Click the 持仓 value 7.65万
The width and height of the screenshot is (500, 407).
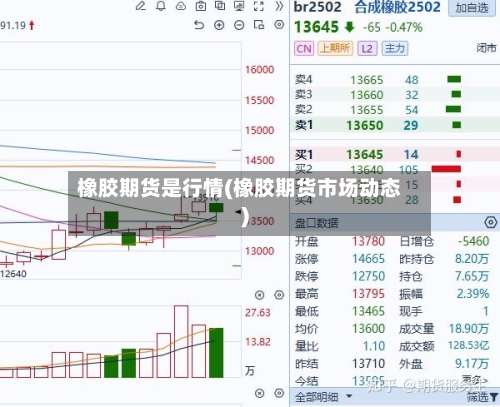472,276
